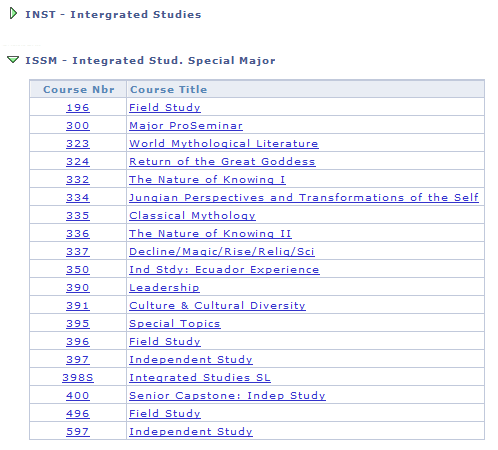View Classical Mythology course details

click(x=192, y=216)
